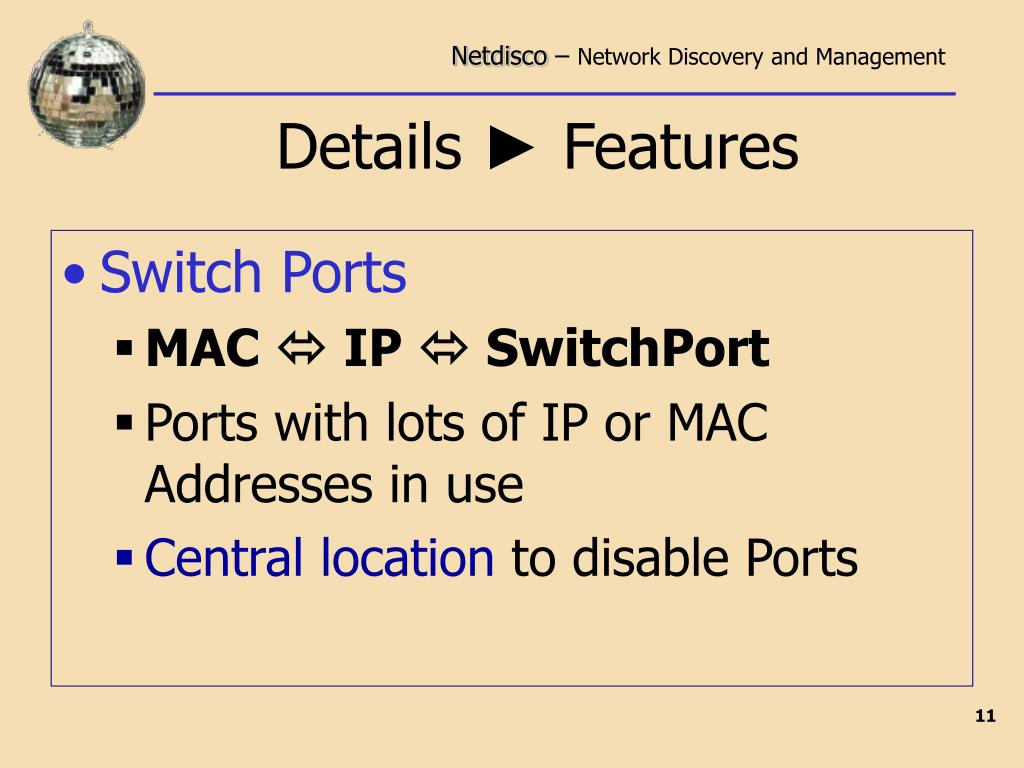1024x768 pixels.
Task: Click the bold SwitchPort text
Action: 628,348
